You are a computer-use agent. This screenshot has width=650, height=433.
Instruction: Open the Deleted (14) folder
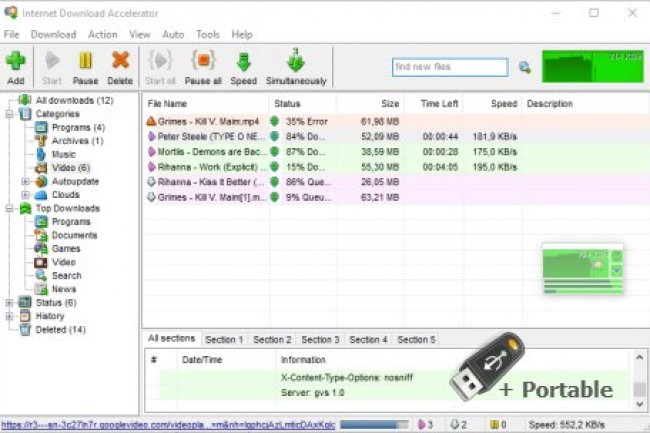[60, 329]
